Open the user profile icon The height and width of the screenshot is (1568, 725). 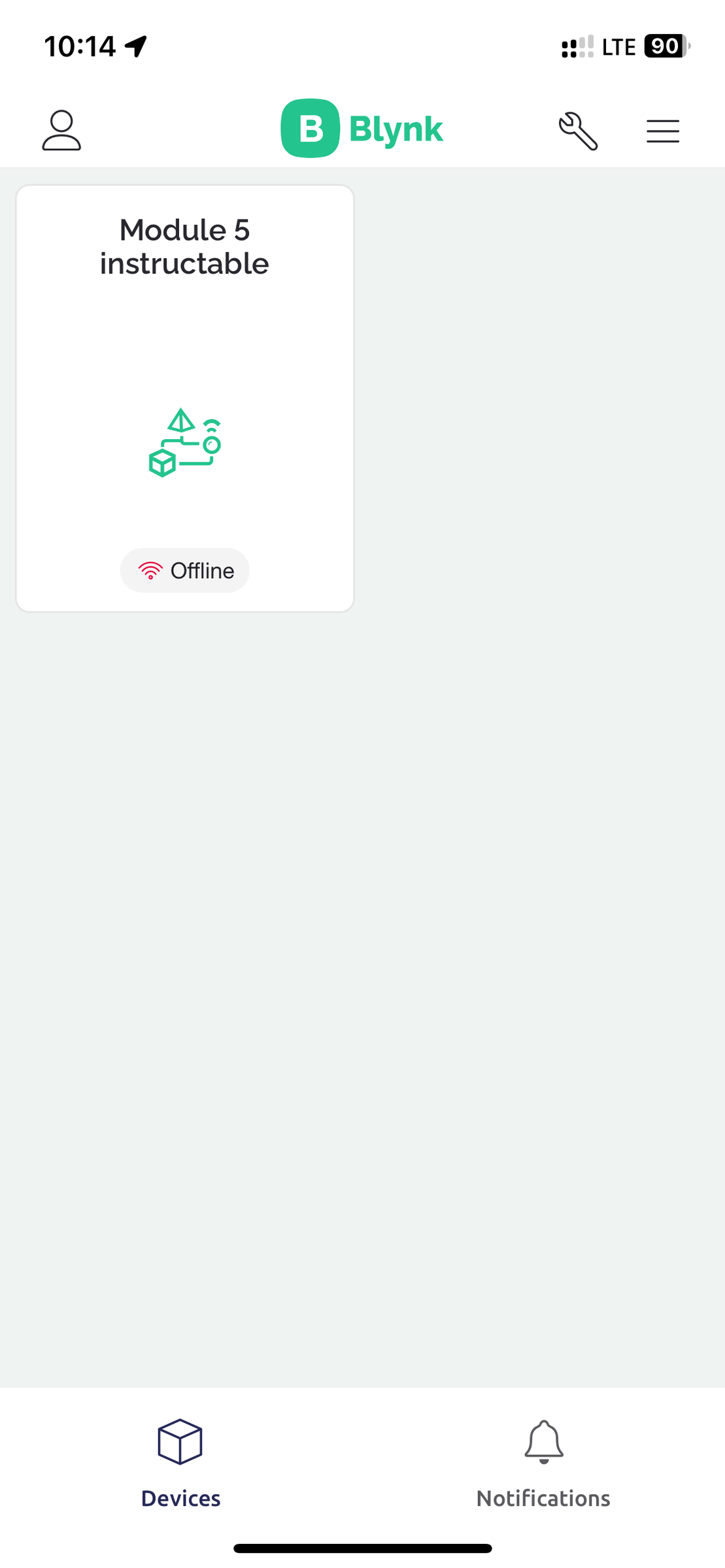tap(61, 130)
